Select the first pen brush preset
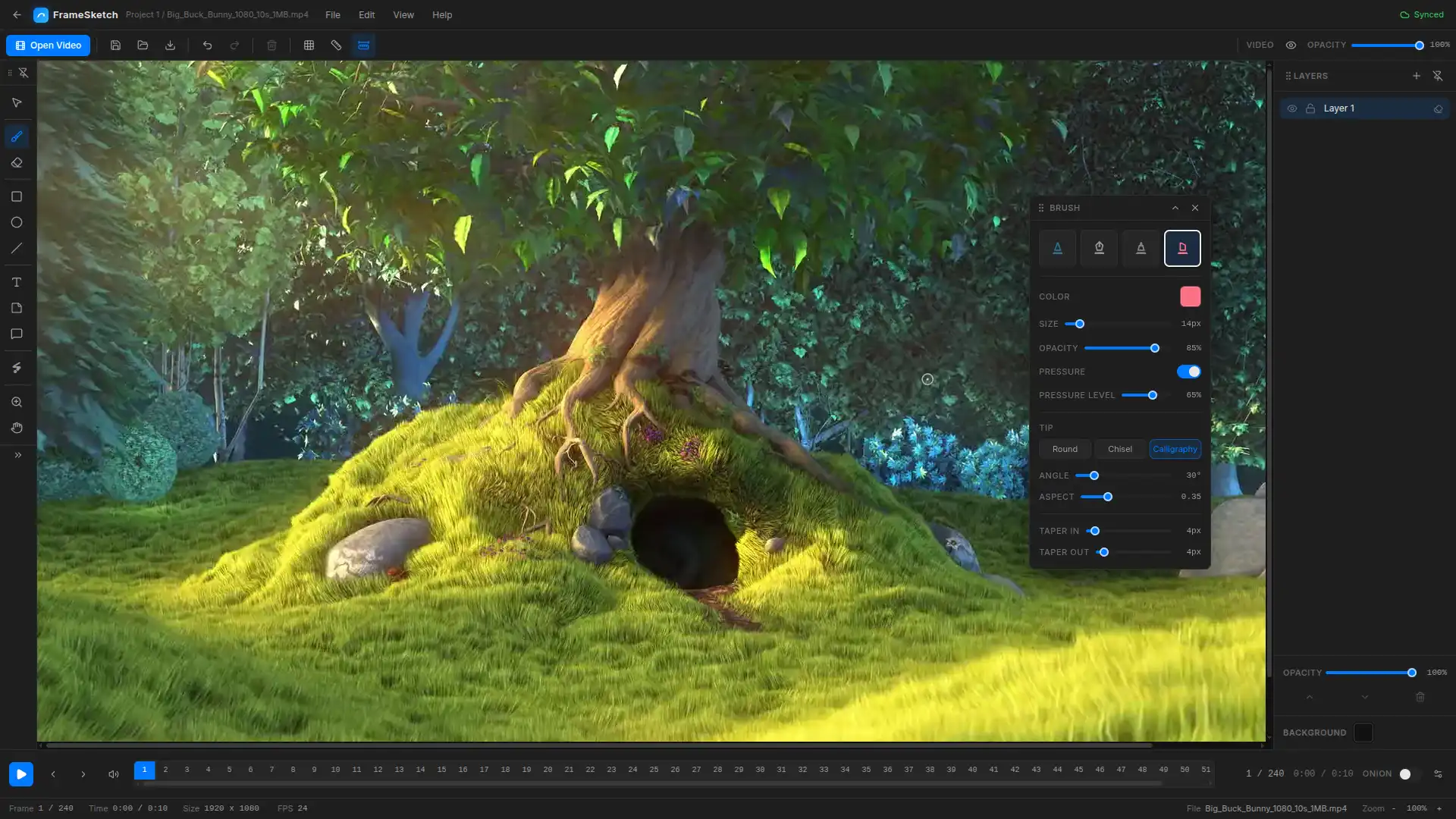This screenshot has width=1456, height=819. coord(1057,248)
